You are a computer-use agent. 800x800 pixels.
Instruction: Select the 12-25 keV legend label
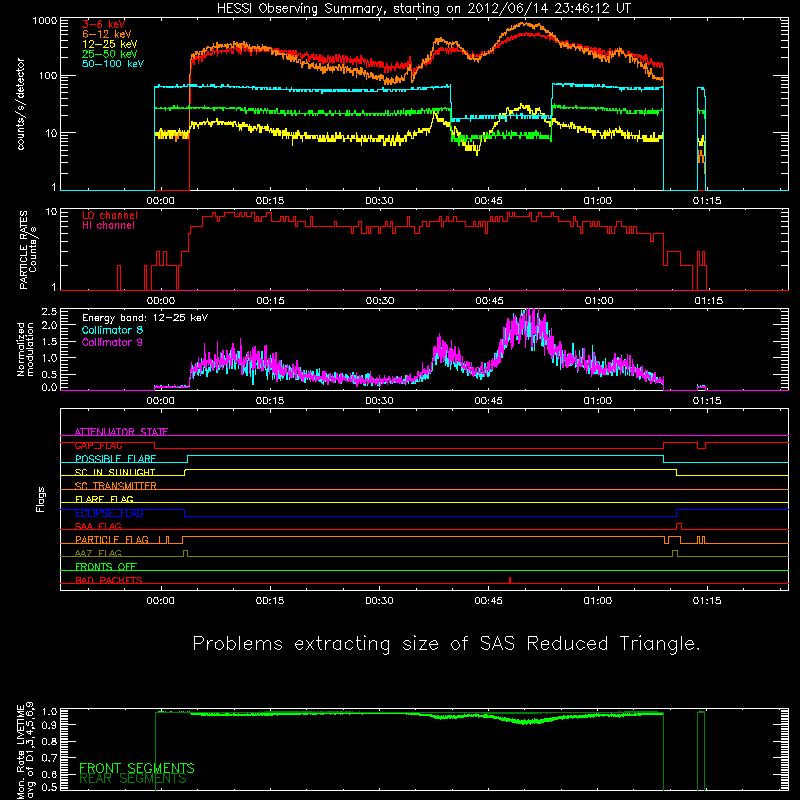pos(110,44)
